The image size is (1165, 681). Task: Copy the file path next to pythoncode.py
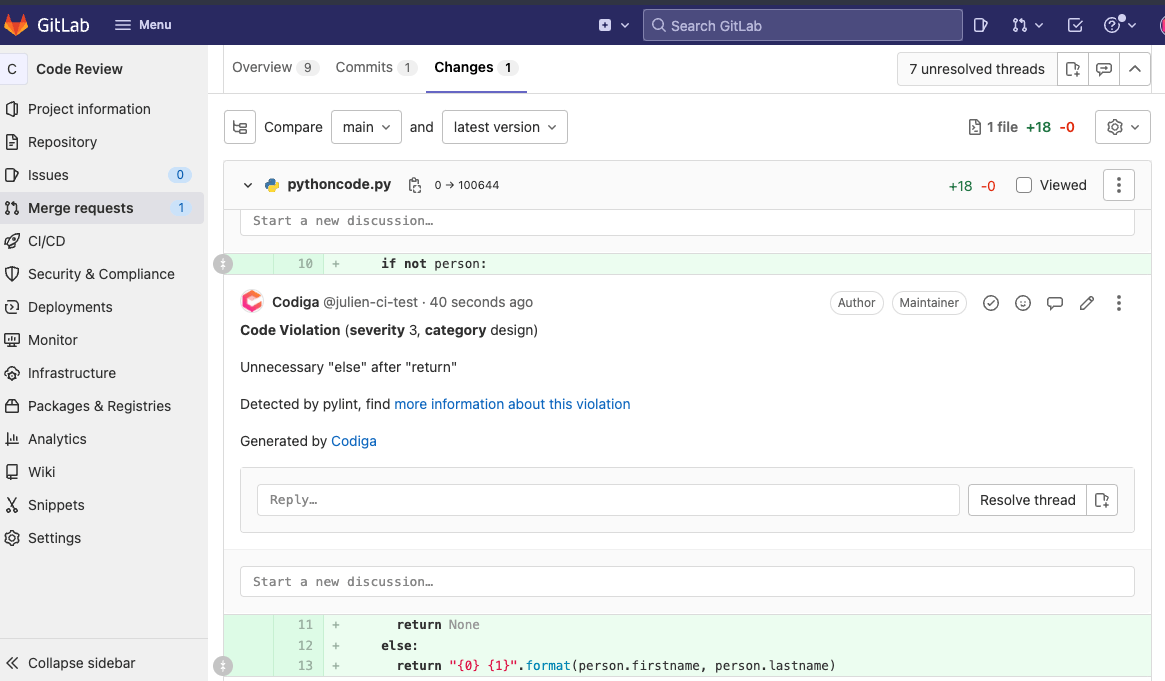(414, 184)
